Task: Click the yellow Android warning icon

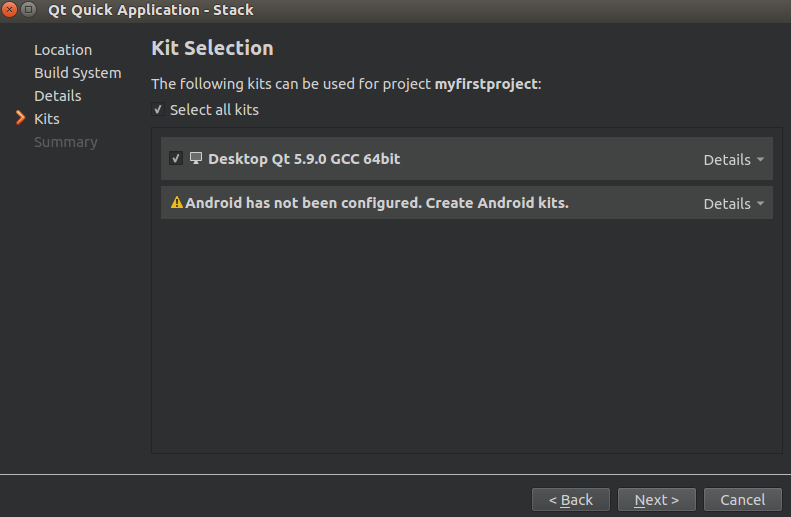Action: point(177,202)
